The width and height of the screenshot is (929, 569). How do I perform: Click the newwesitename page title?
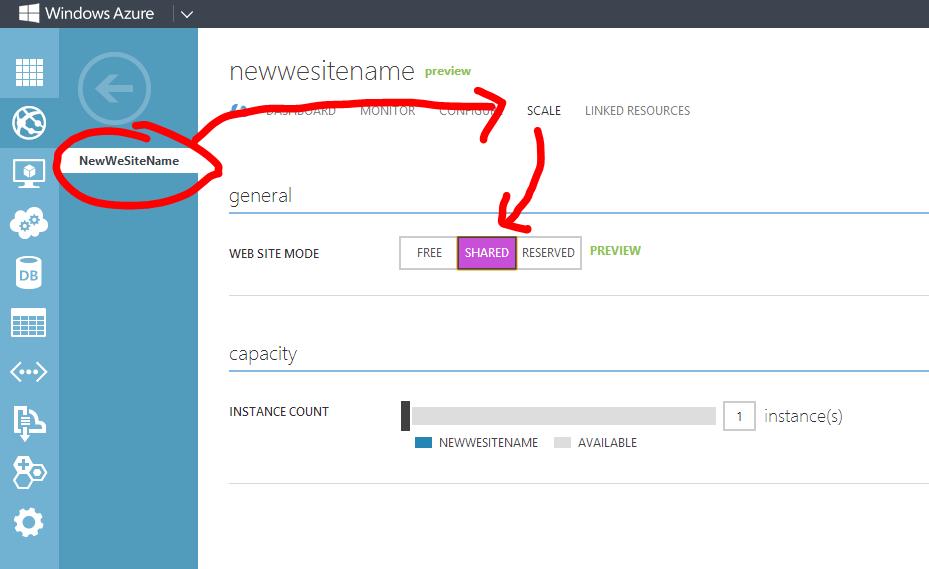[322, 72]
